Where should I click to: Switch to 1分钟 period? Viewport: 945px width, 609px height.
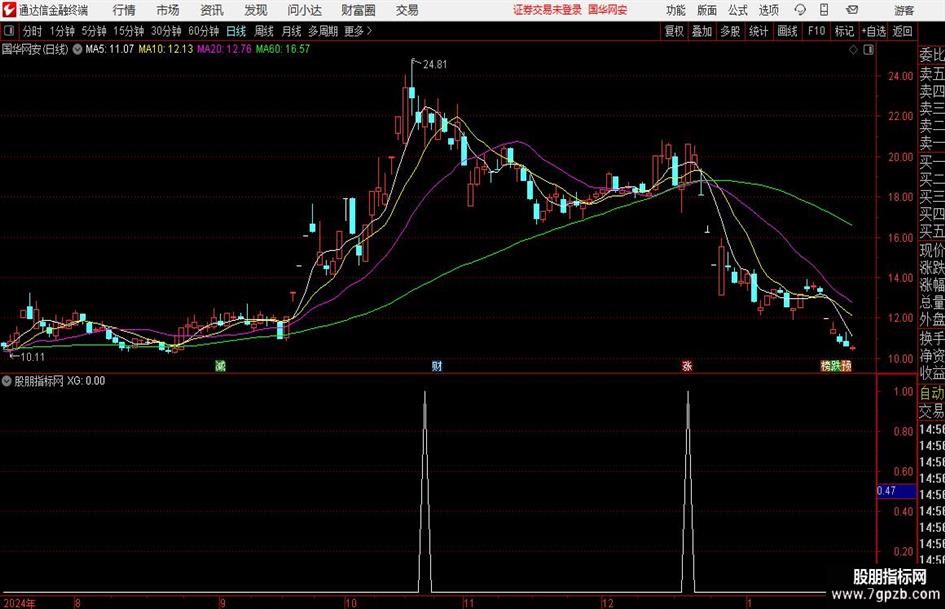(x=62, y=31)
